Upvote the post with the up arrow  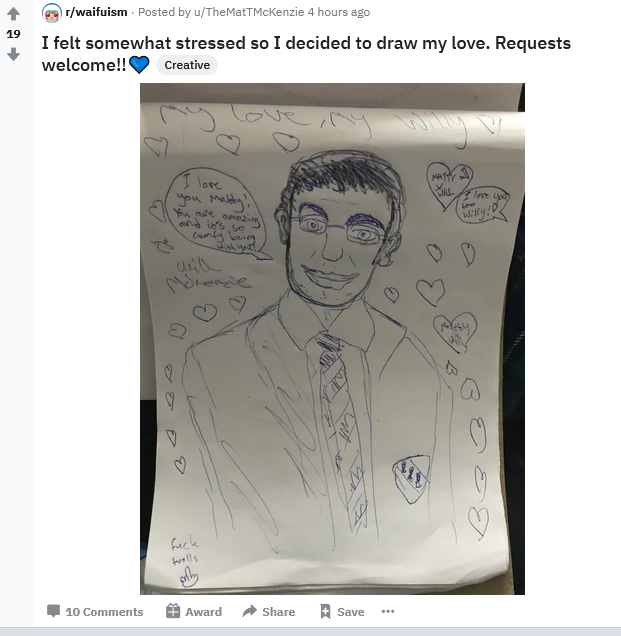tap(13, 14)
